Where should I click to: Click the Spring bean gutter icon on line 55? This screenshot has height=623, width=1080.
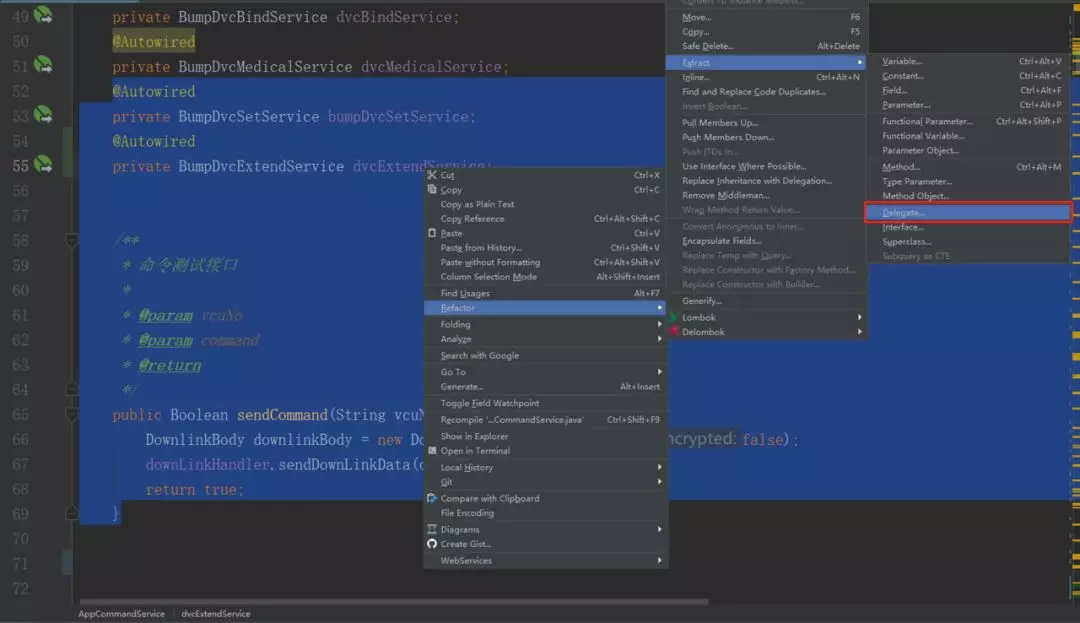43,165
